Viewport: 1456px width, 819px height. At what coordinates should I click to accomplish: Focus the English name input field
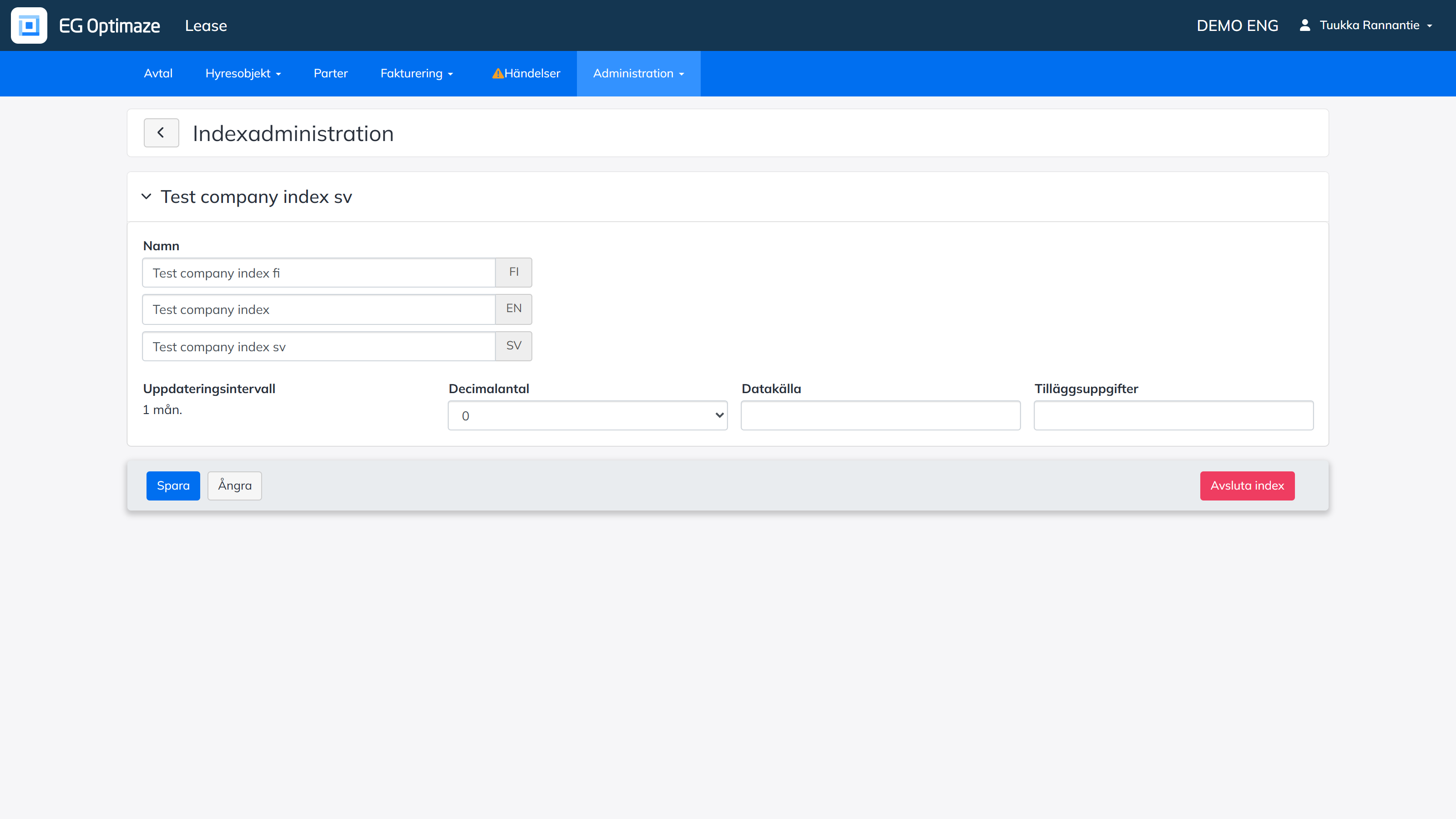pos(319,309)
